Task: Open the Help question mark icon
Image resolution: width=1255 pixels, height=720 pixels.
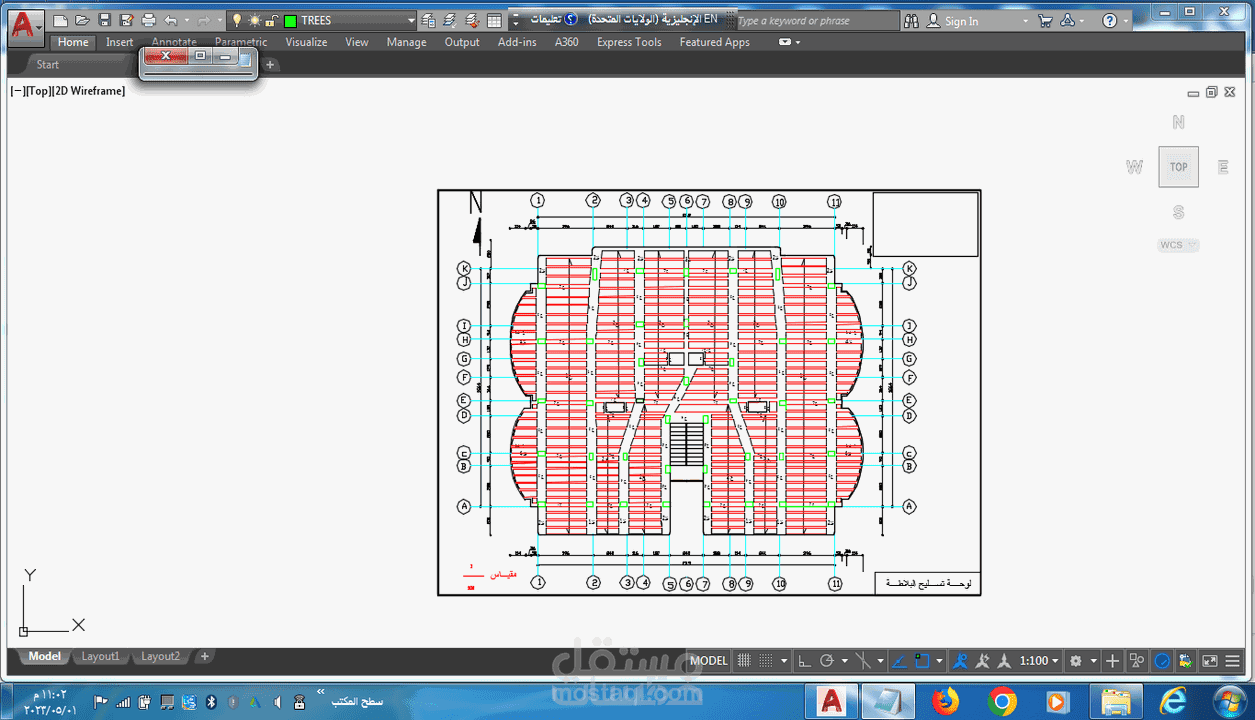Action: [1109, 21]
